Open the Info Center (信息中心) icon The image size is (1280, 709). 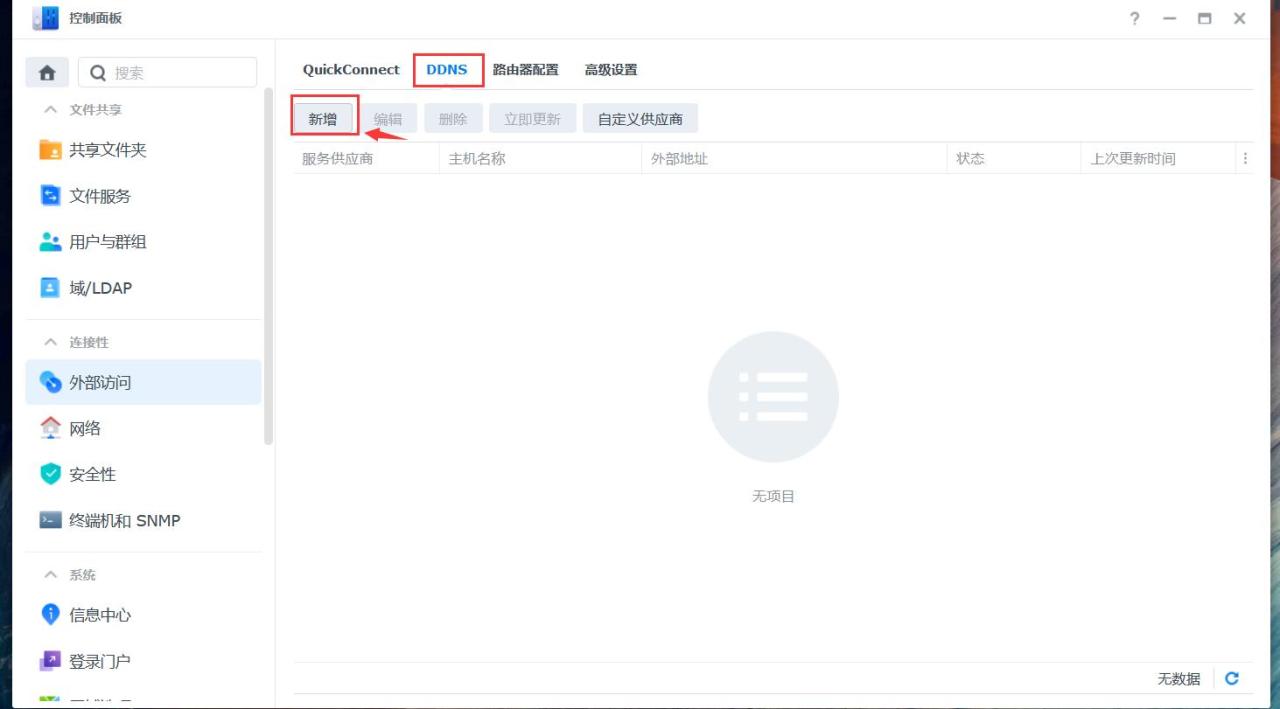(x=50, y=615)
